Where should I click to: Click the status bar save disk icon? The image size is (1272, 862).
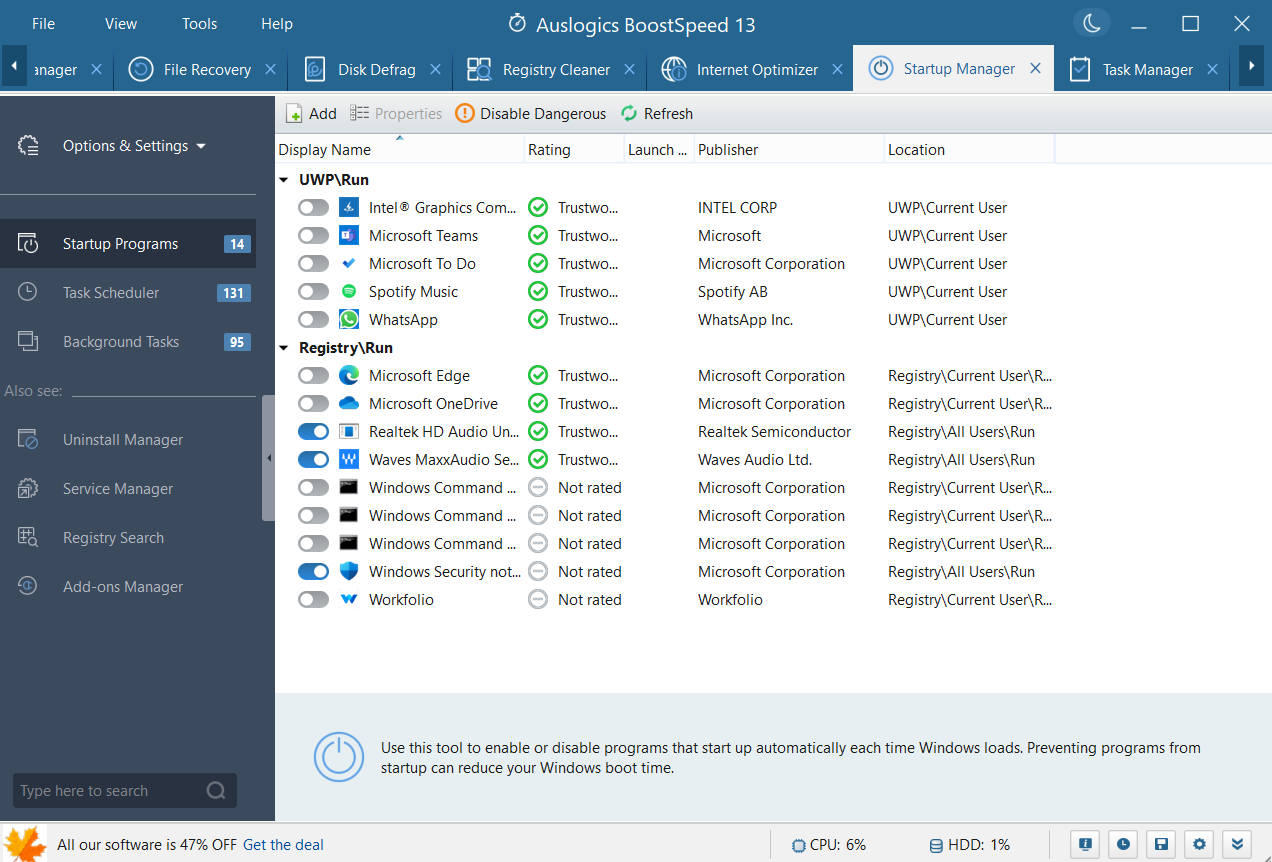coord(1161,844)
